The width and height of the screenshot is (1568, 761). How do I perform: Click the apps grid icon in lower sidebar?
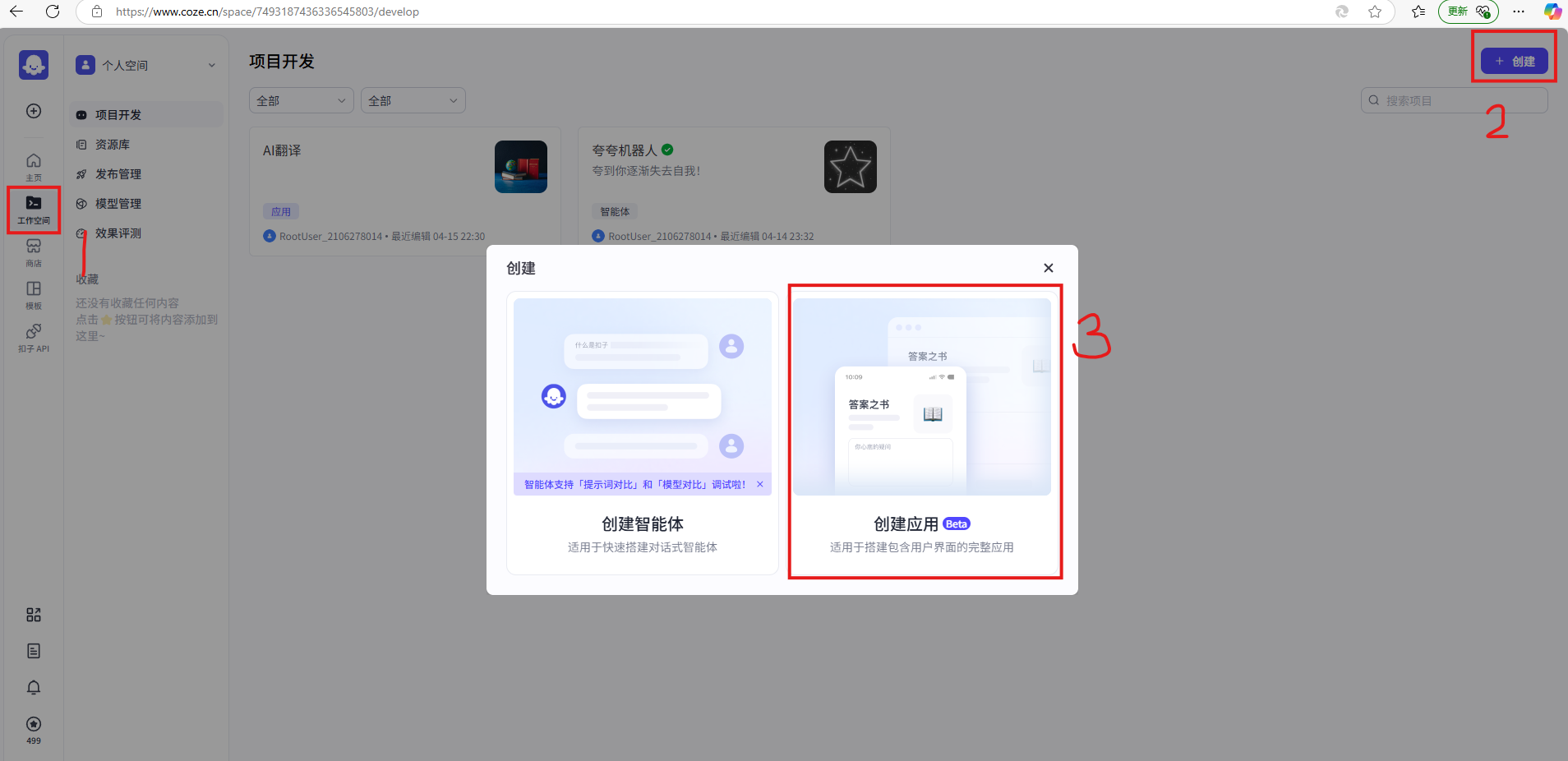(x=34, y=615)
